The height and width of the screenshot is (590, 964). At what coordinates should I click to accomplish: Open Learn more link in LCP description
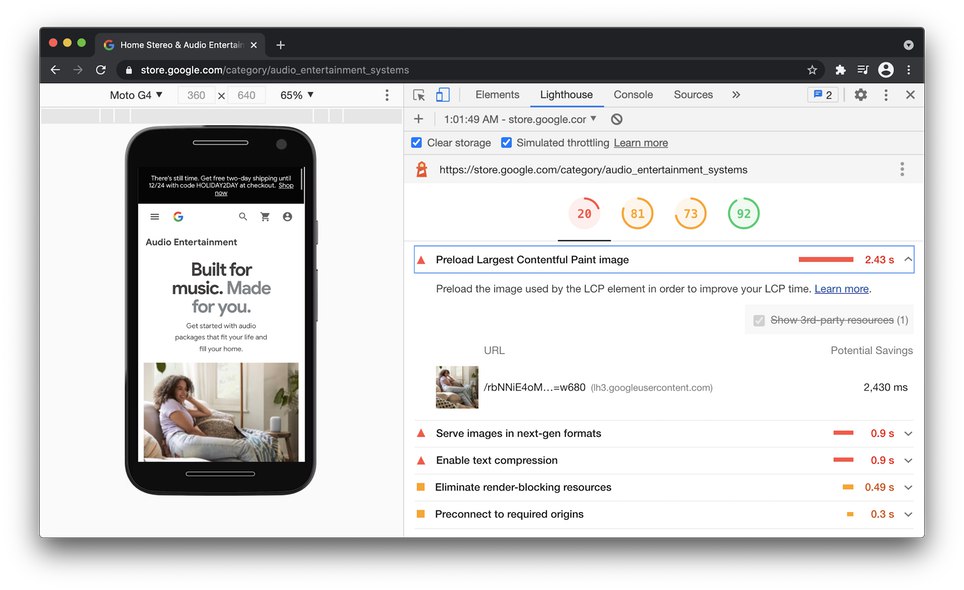point(842,289)
